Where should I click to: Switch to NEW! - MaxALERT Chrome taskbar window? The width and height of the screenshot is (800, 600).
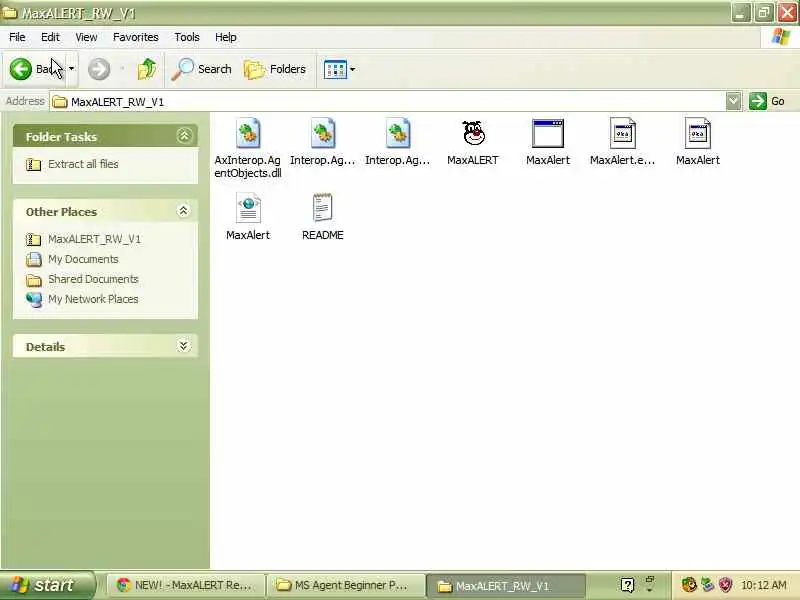186,585
